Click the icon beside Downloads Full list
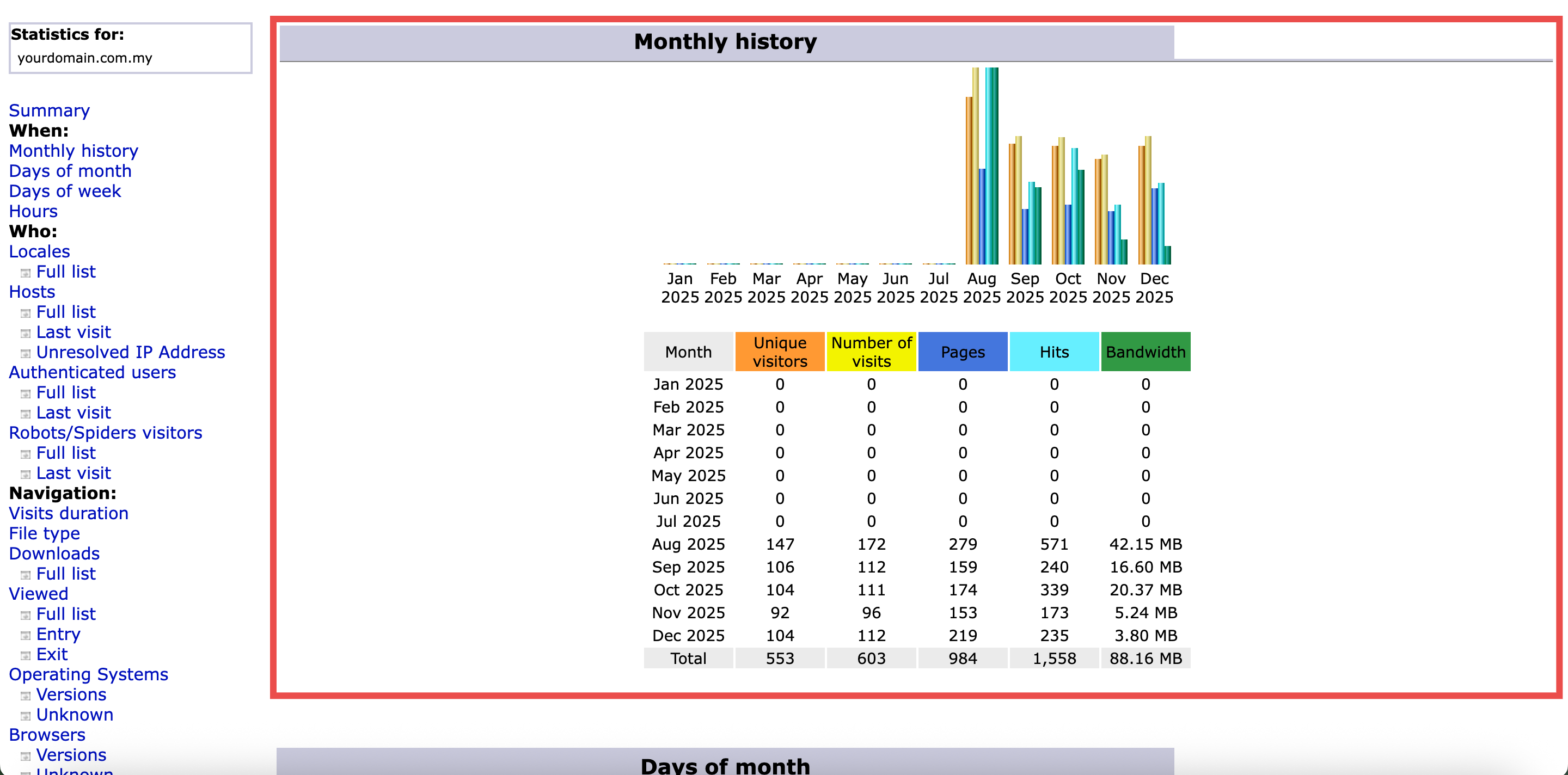 pos(26,575)
